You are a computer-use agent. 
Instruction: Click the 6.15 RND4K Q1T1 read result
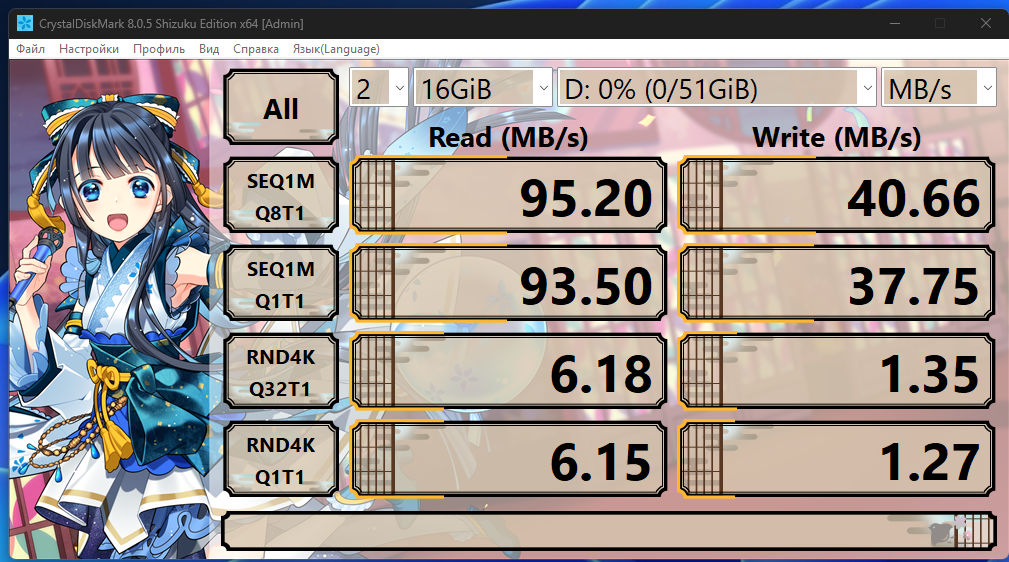click(x=508, y=460)
